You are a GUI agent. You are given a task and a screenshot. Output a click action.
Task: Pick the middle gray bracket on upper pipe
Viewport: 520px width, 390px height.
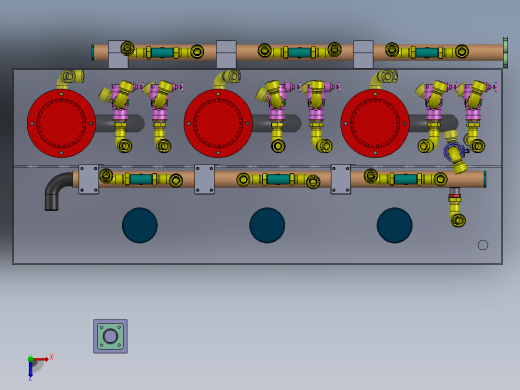click(x=226, y=54)
